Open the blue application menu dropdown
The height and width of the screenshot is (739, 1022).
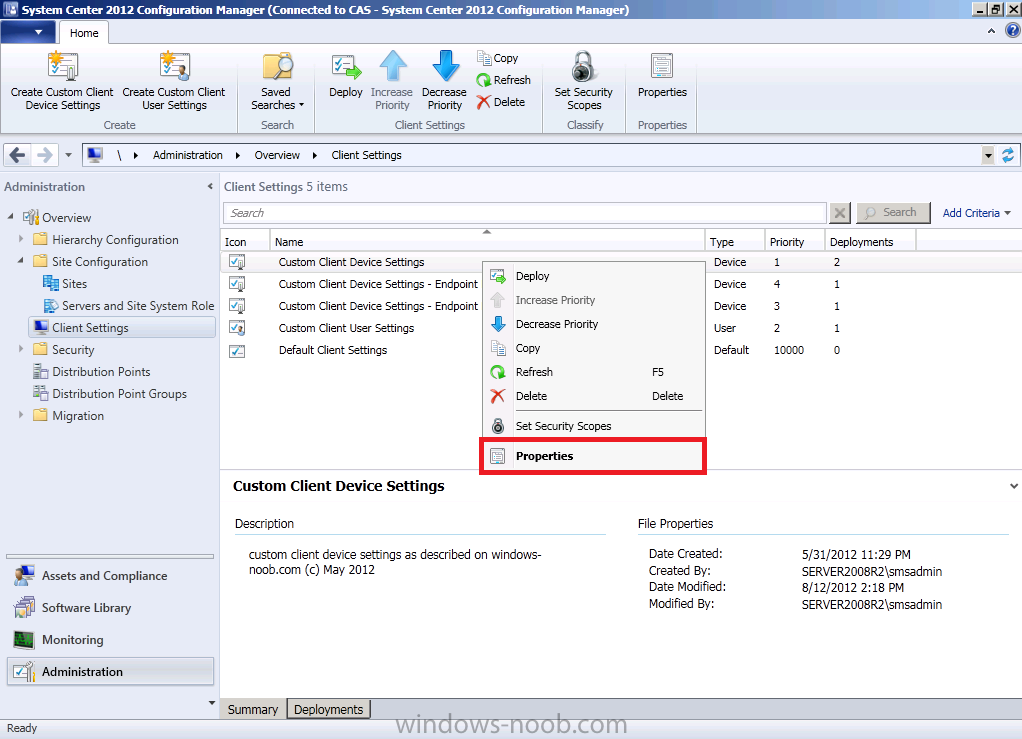[27, 32]
